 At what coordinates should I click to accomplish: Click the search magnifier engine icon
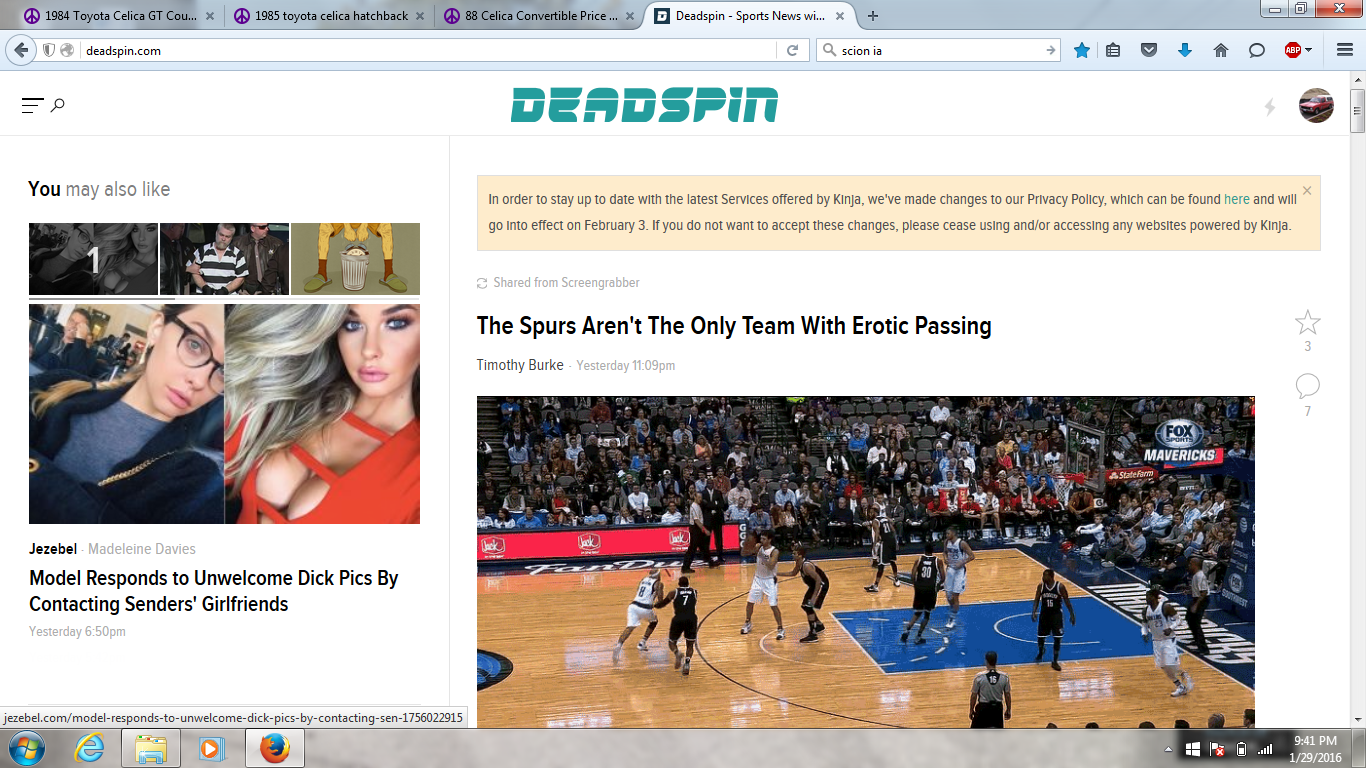click(830, 50)
